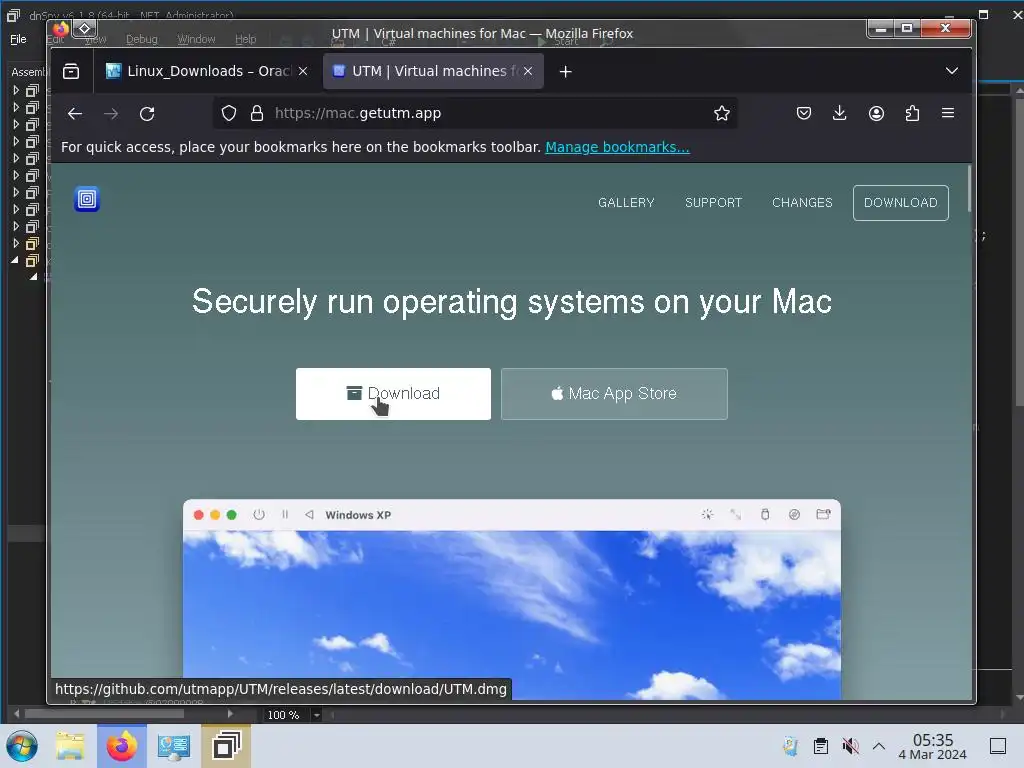Viewport: 1024px width, 768px height.
Task: Open the Debug menu in dnSpy
Action: pos(142,39)
